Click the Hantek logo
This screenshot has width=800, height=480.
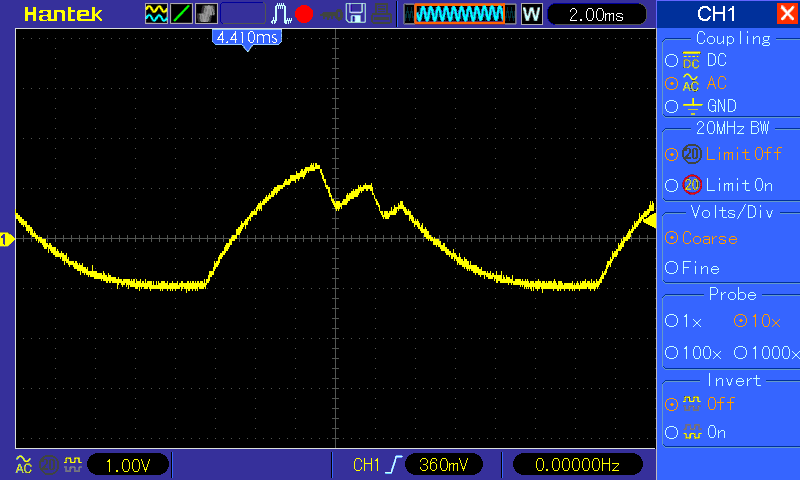click(63, 14)
